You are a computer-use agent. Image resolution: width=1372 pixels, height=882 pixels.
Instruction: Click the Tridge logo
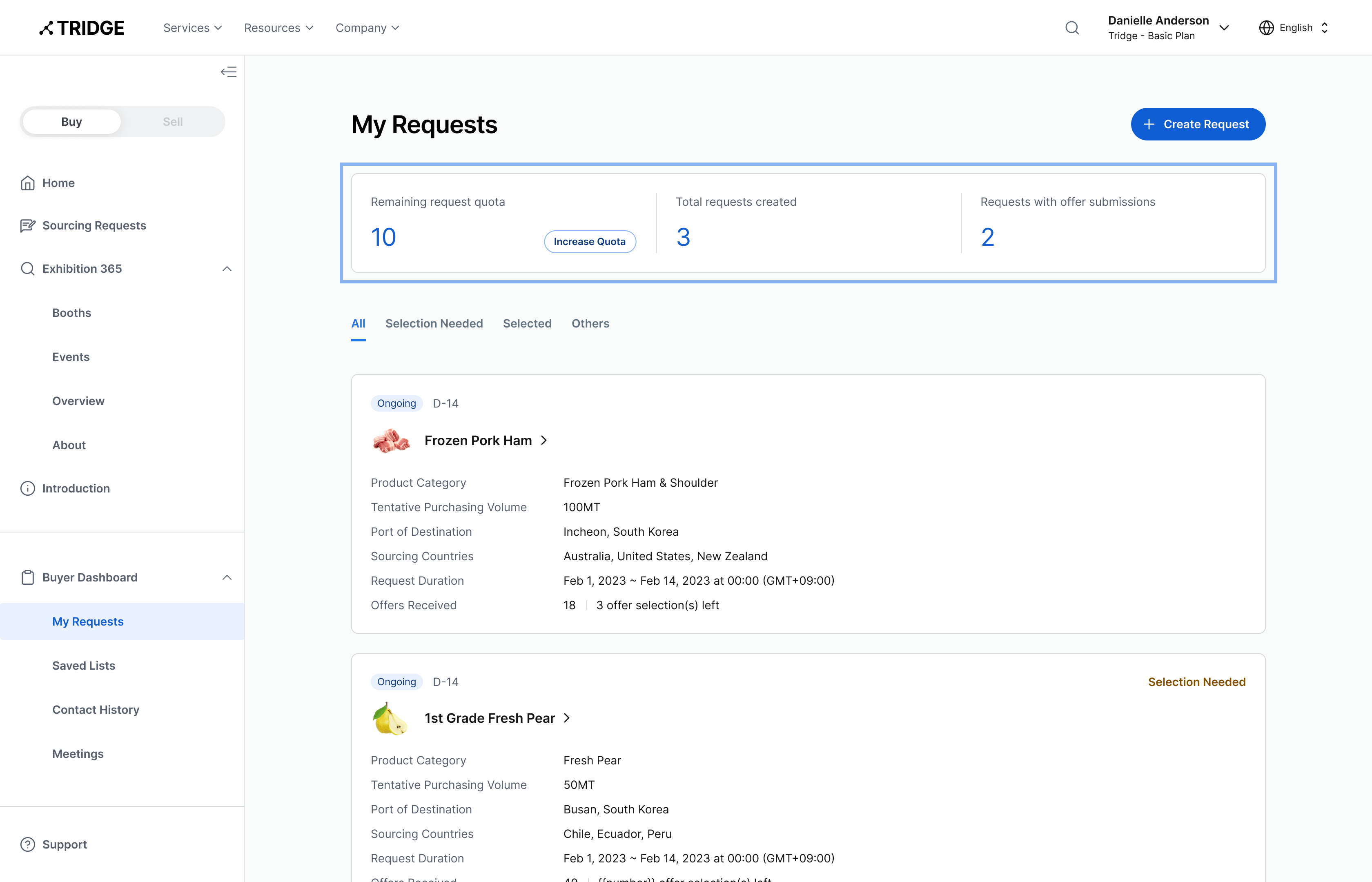tap(82, 27)
